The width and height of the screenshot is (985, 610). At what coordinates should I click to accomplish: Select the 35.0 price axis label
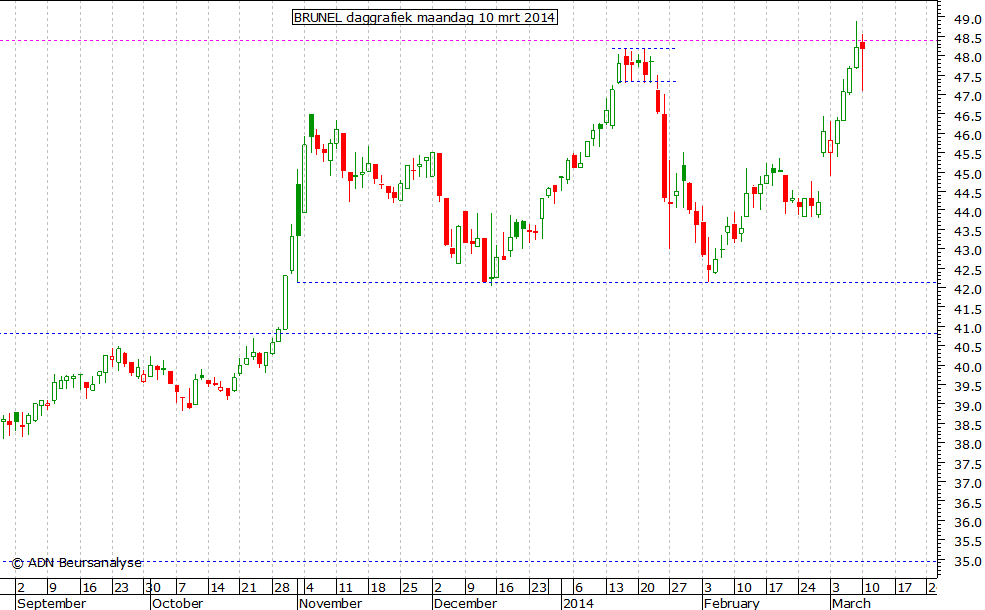[967, 561]
